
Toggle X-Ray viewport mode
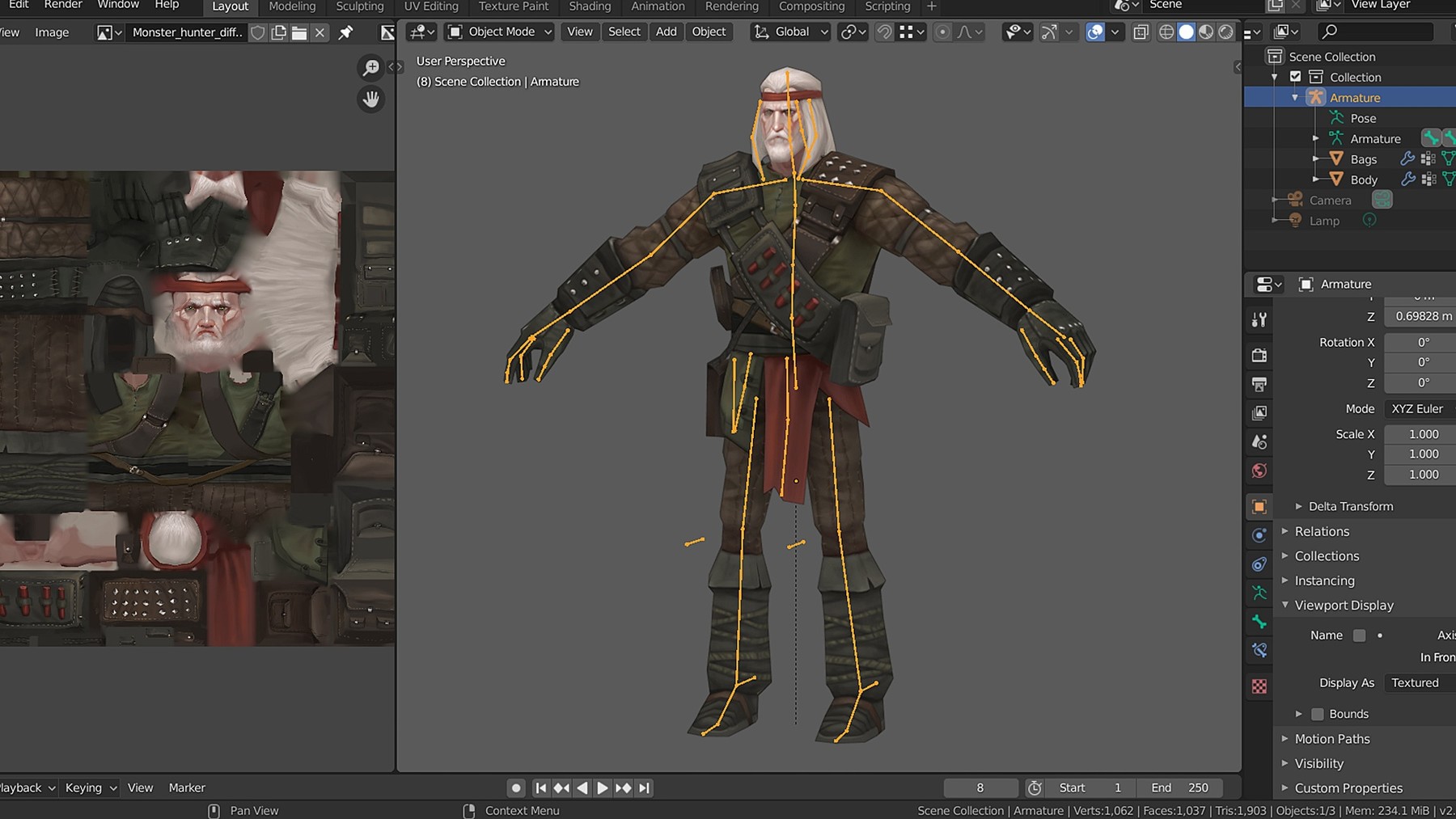(1141, 32)
